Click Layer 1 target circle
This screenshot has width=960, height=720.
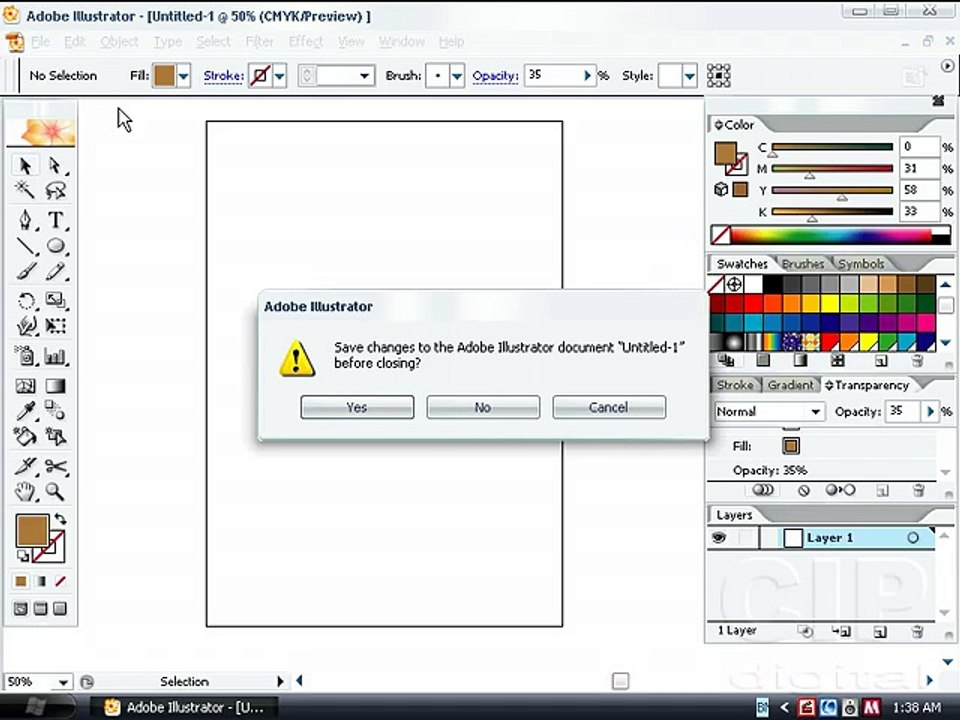pos(913,538)
